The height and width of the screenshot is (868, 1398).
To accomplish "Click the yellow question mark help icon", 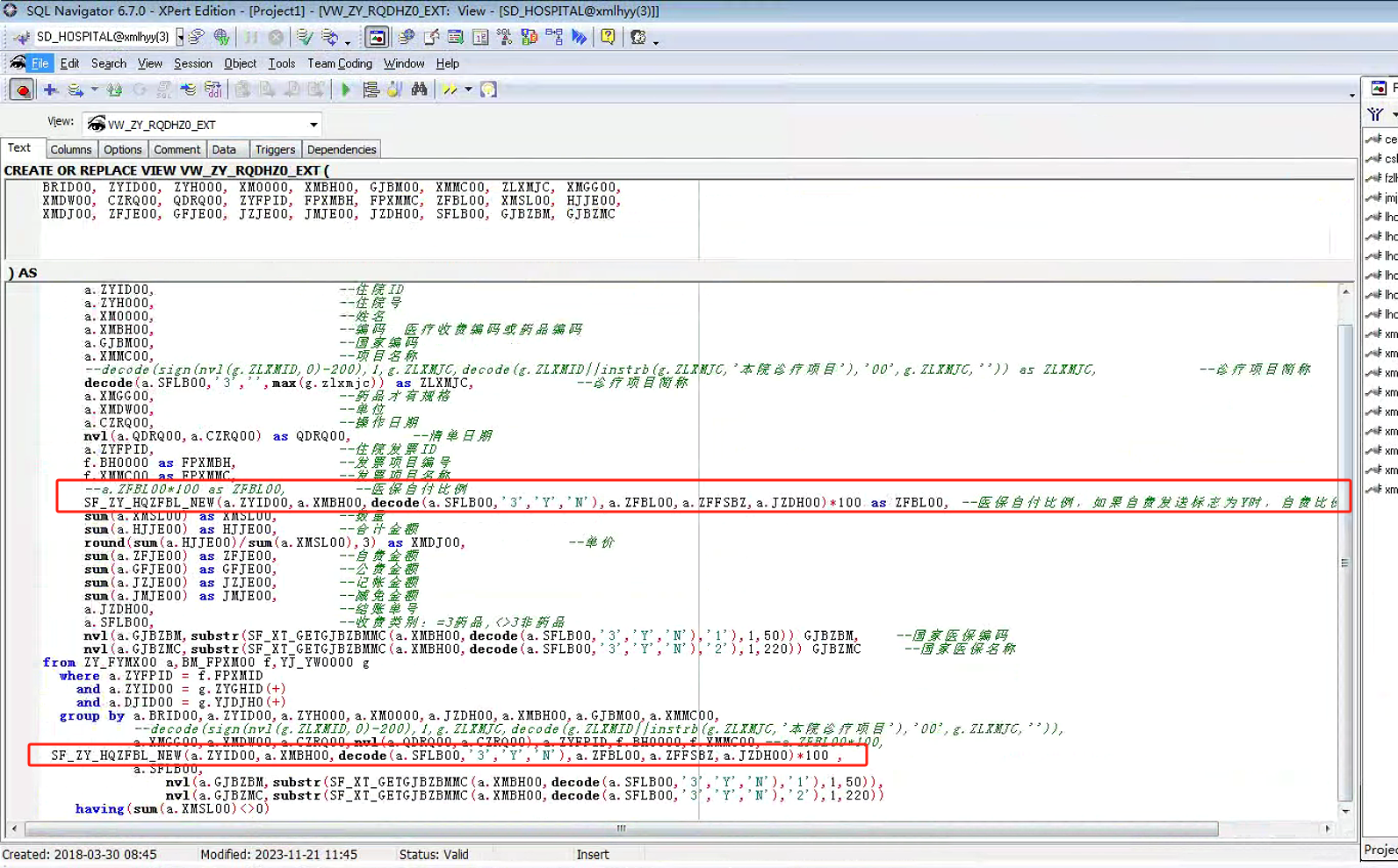I will [608, 37].
